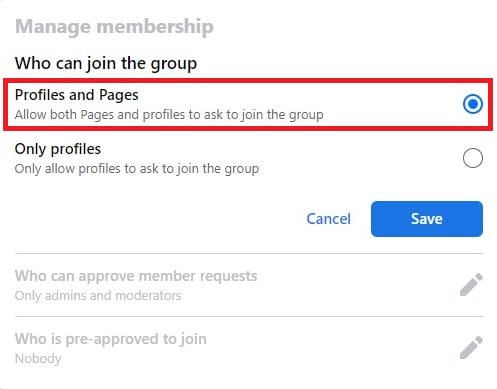The height and width of the screenshot is (389, 497).
Task: Click pencil icon beside pre-approved to join
Action: [x=471, y=347]
